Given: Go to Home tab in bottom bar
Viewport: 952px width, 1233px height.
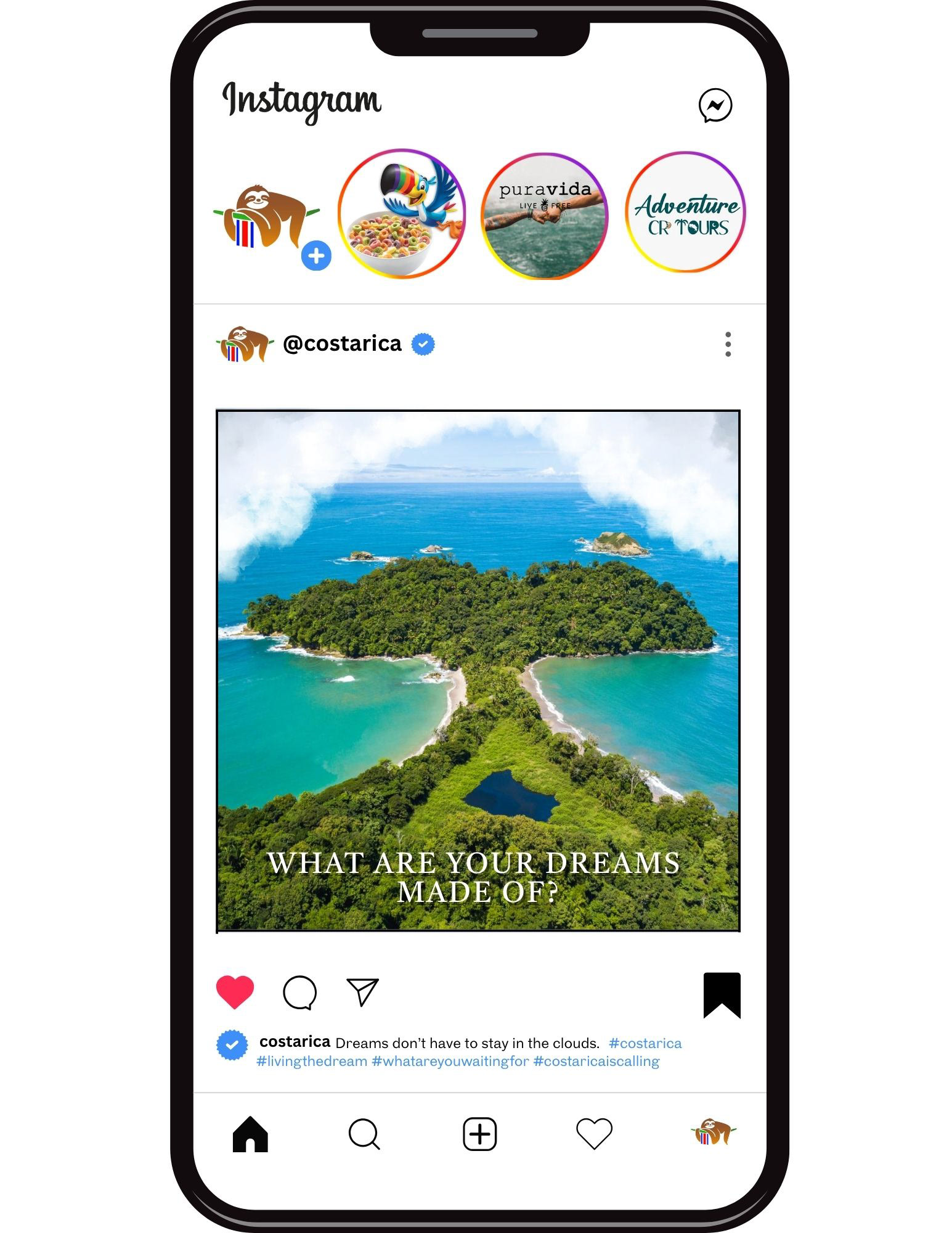Looking at the screenshot, I should [250, 1134].
